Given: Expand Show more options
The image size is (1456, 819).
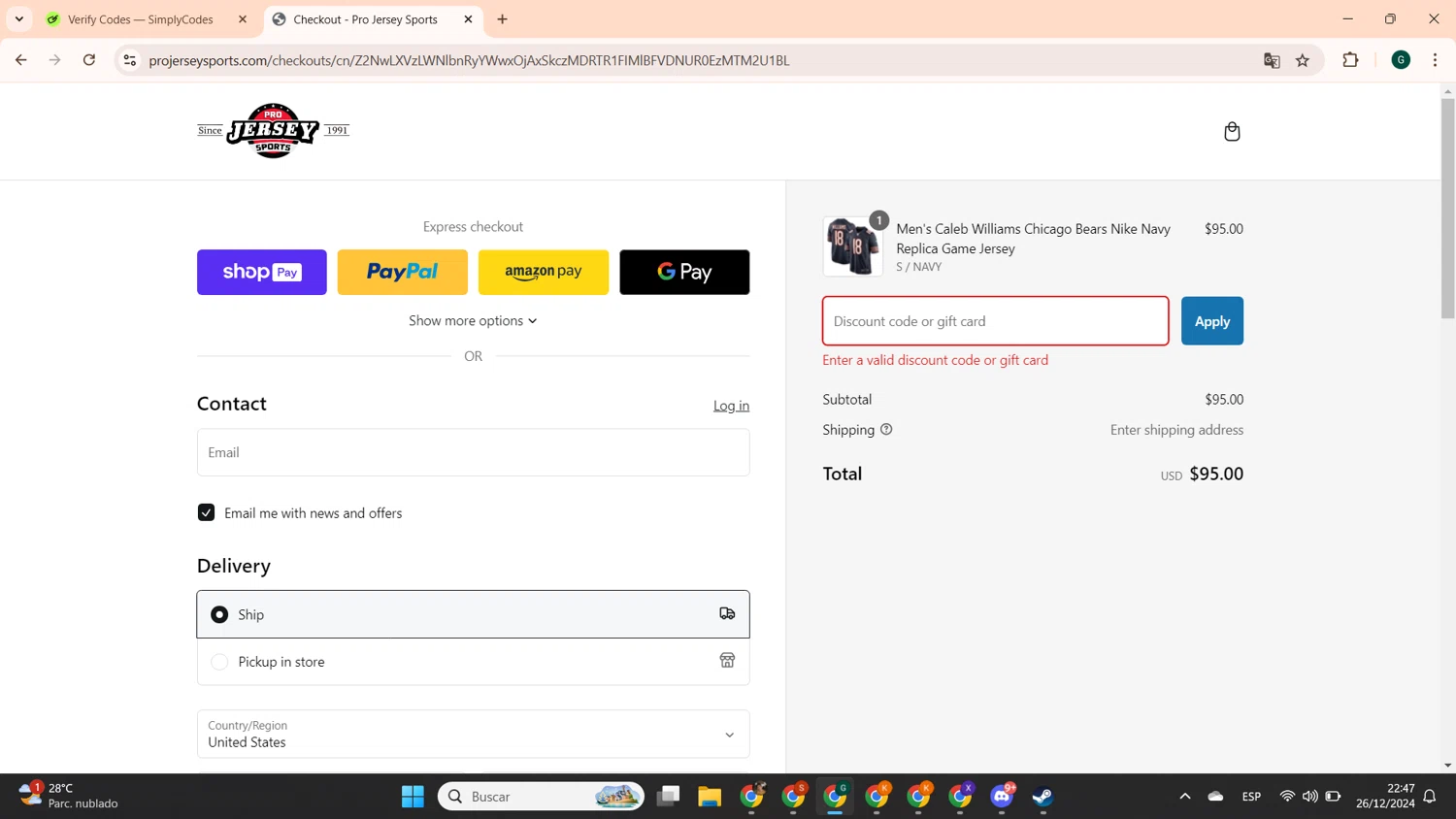Looking at the screenshot, I should point(473,320).
